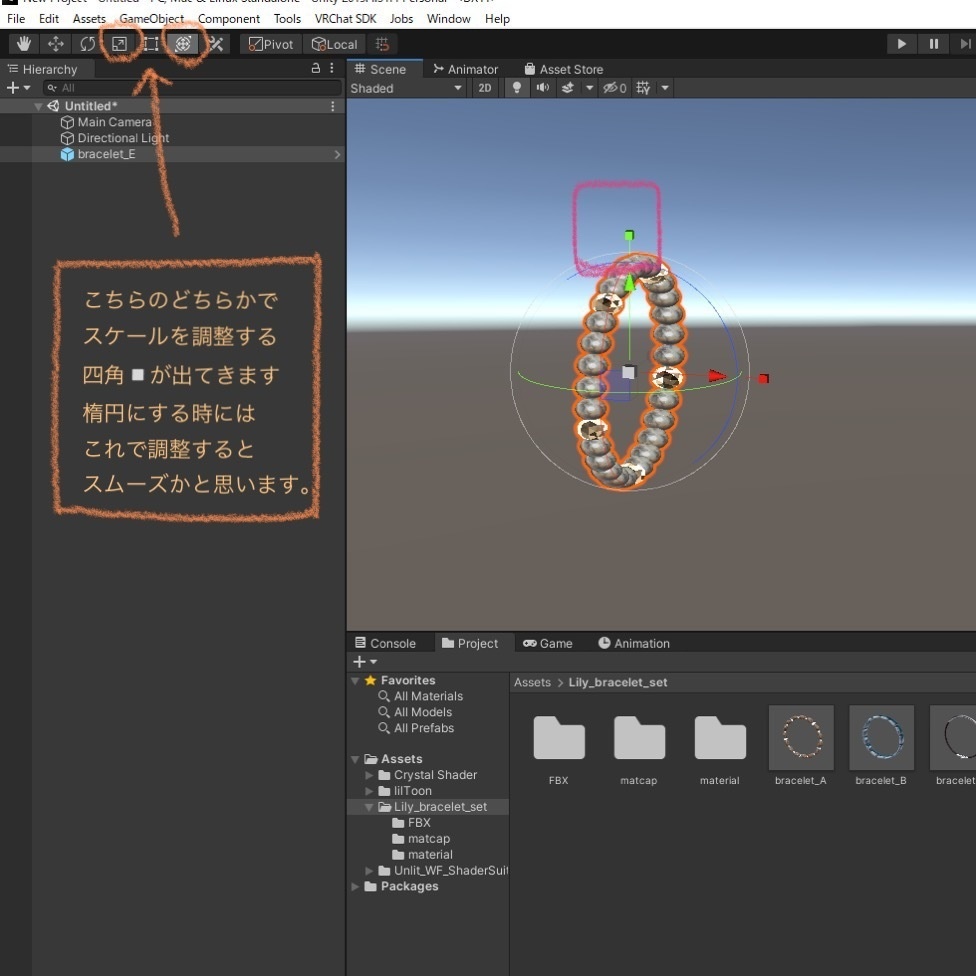Image resolution: width=976 pixels, height=976 pixels.
Task: Expand the Packages folder
Action: coord(355,887)
